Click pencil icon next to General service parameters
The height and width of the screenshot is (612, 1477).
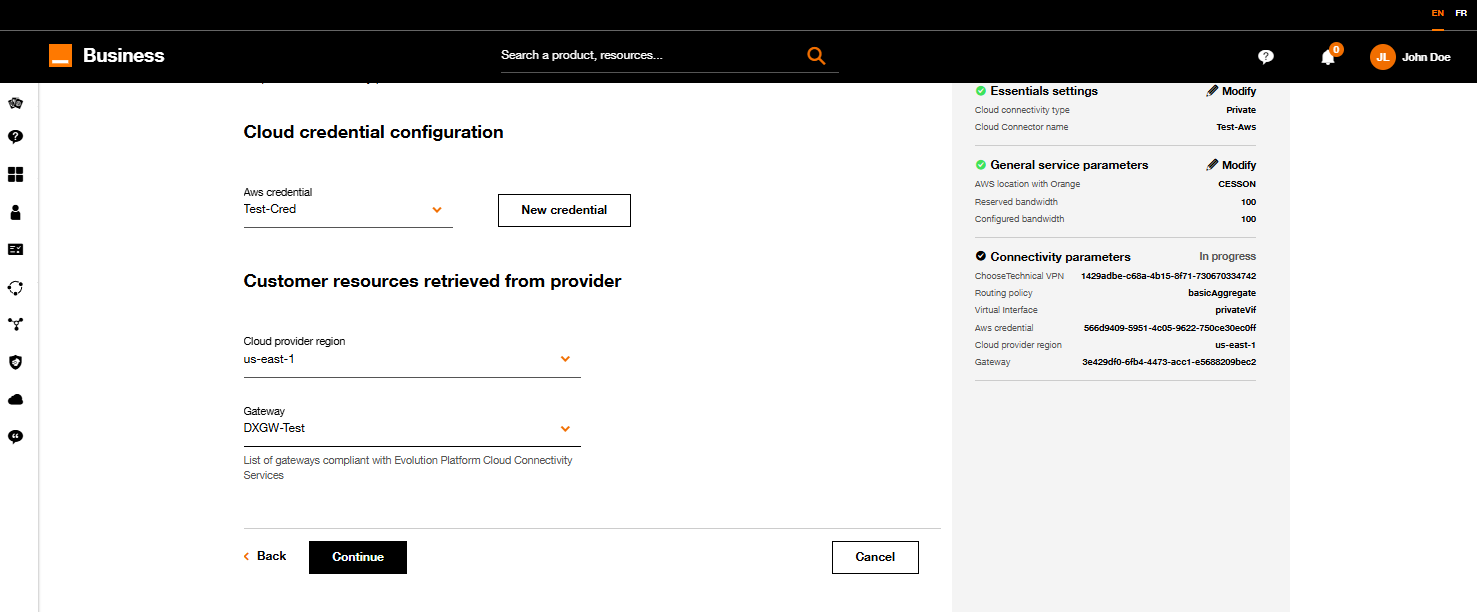click(x=1212, y=165)
